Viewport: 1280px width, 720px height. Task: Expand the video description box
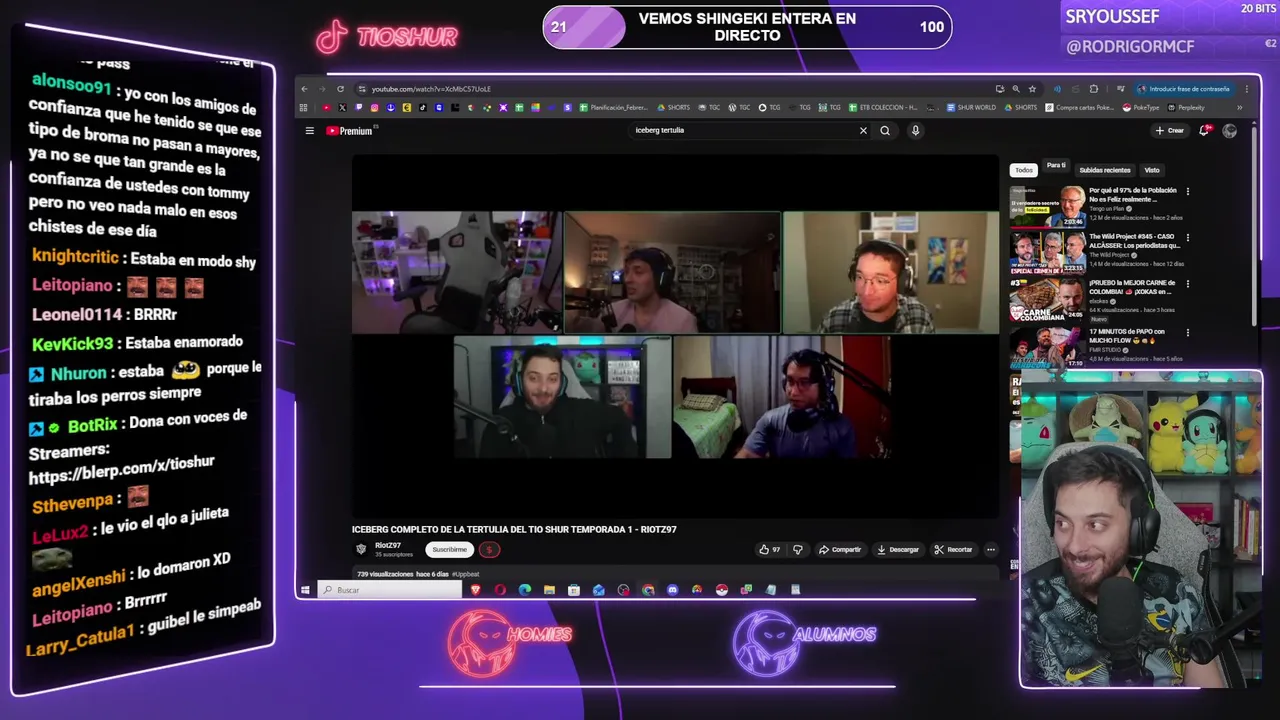click(x=675, y=574)
